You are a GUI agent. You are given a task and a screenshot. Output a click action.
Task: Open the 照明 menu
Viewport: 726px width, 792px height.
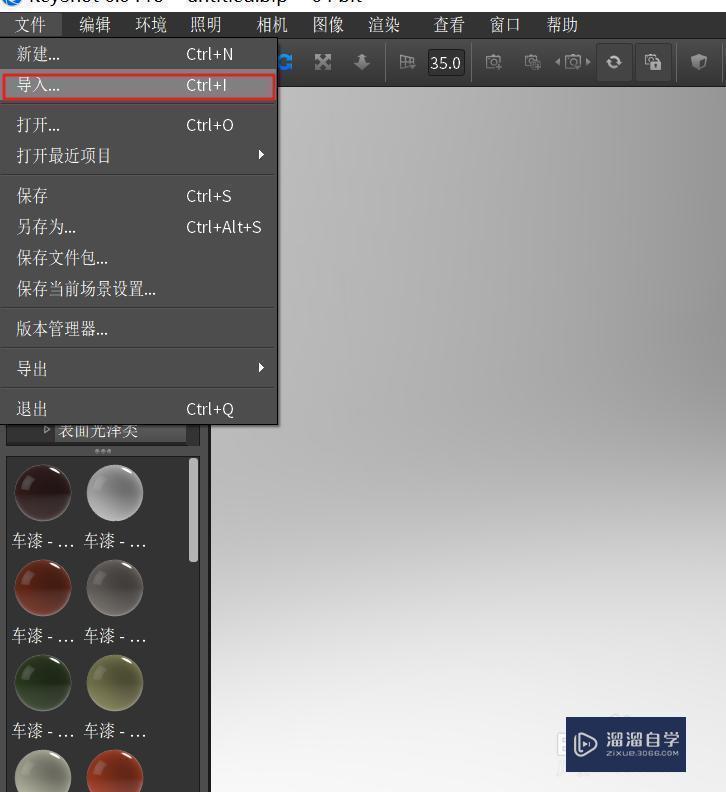click(x=206, y=25)
